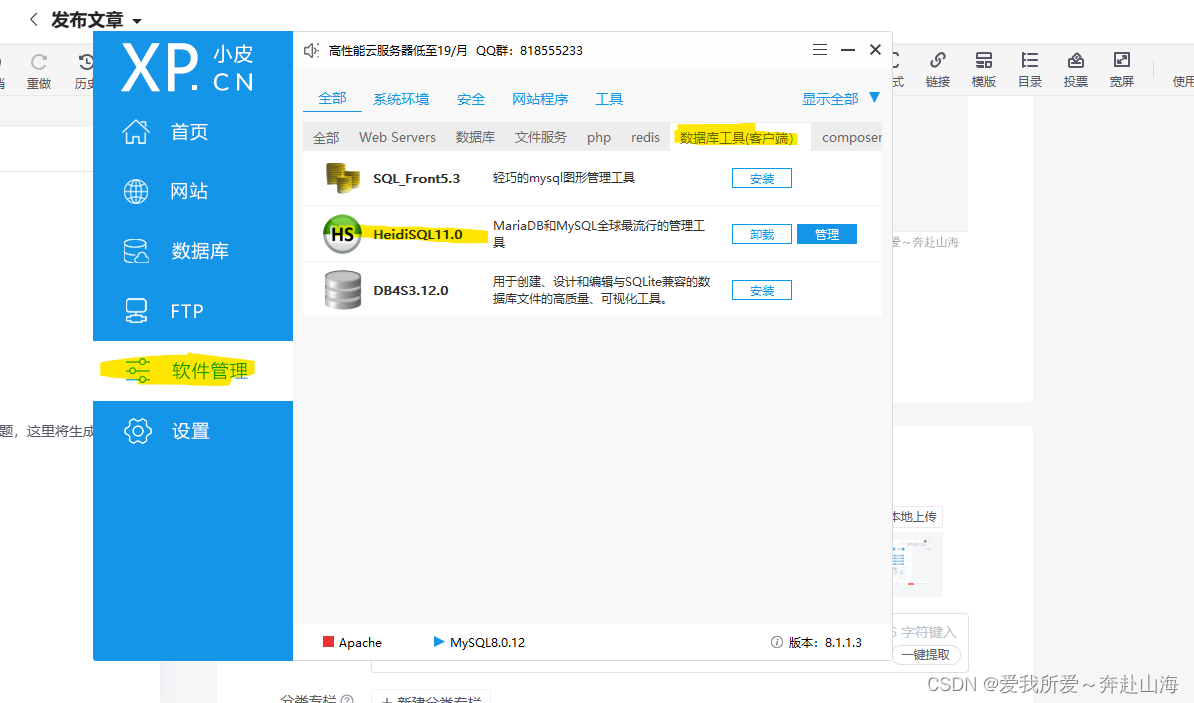
Task: Select the 工具 tab
Action: pyautogui.click(x=609, y=99)
